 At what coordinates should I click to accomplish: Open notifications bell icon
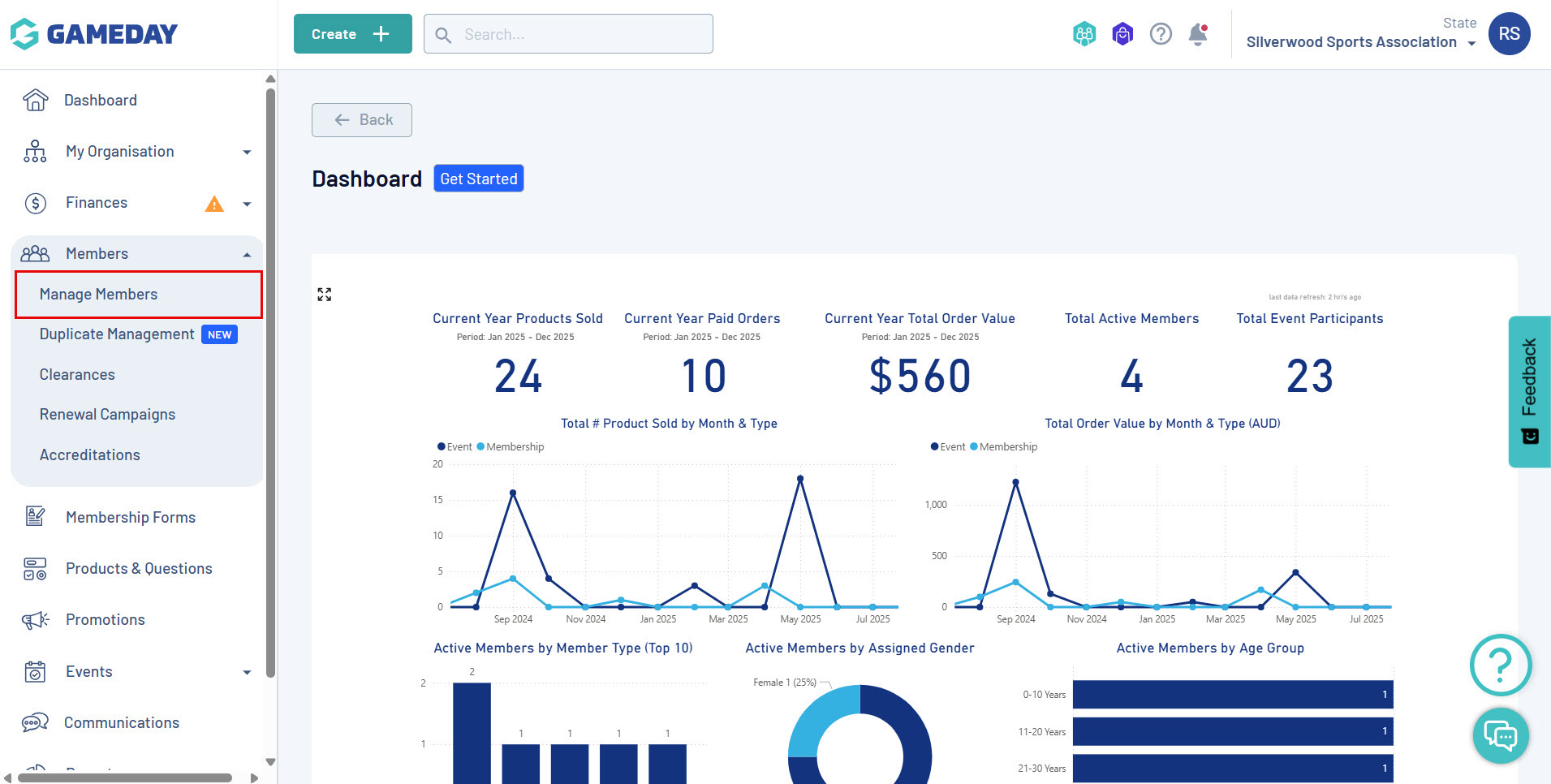[1198, 35]
